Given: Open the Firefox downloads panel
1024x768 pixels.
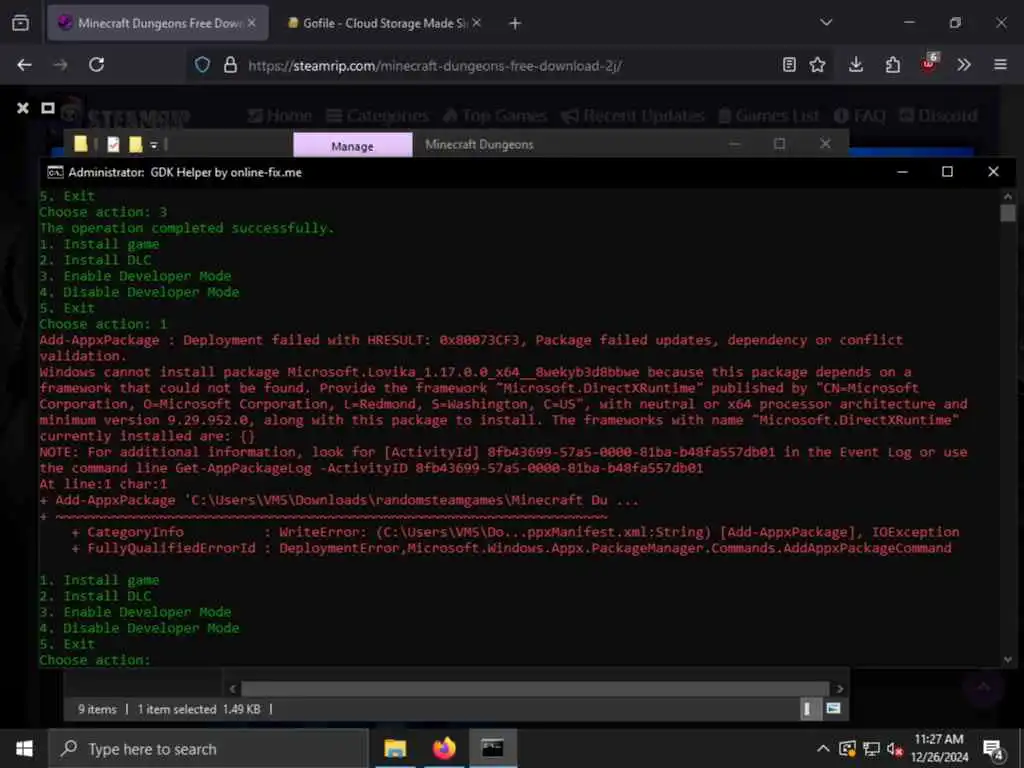Looking at the screenshot, I should [x=856, y=65].
